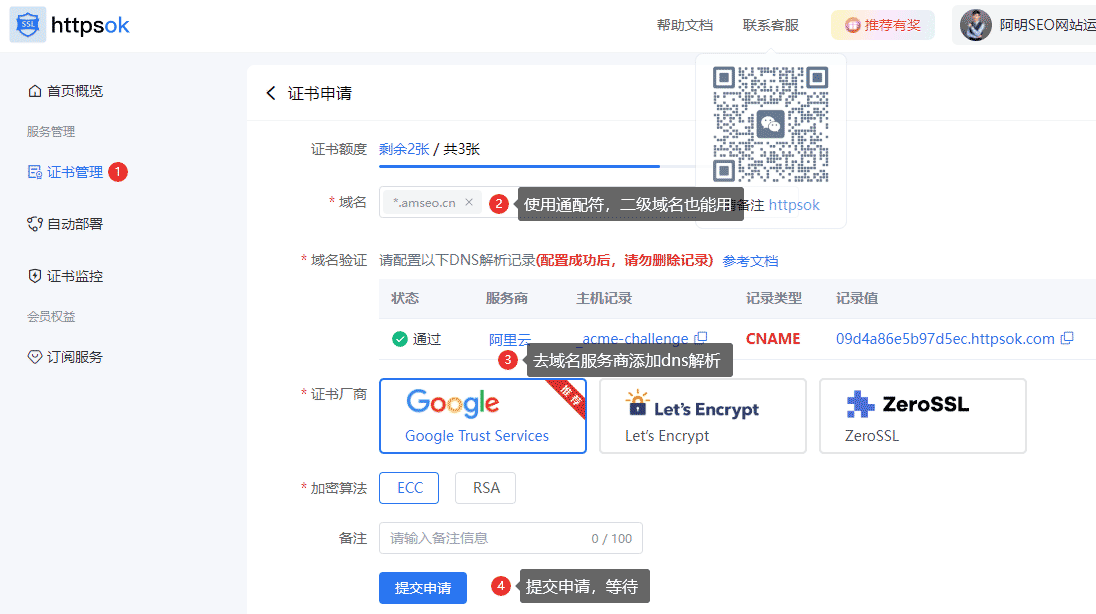Open the user avatar profile picture
1096x614 pixels.
976,25
